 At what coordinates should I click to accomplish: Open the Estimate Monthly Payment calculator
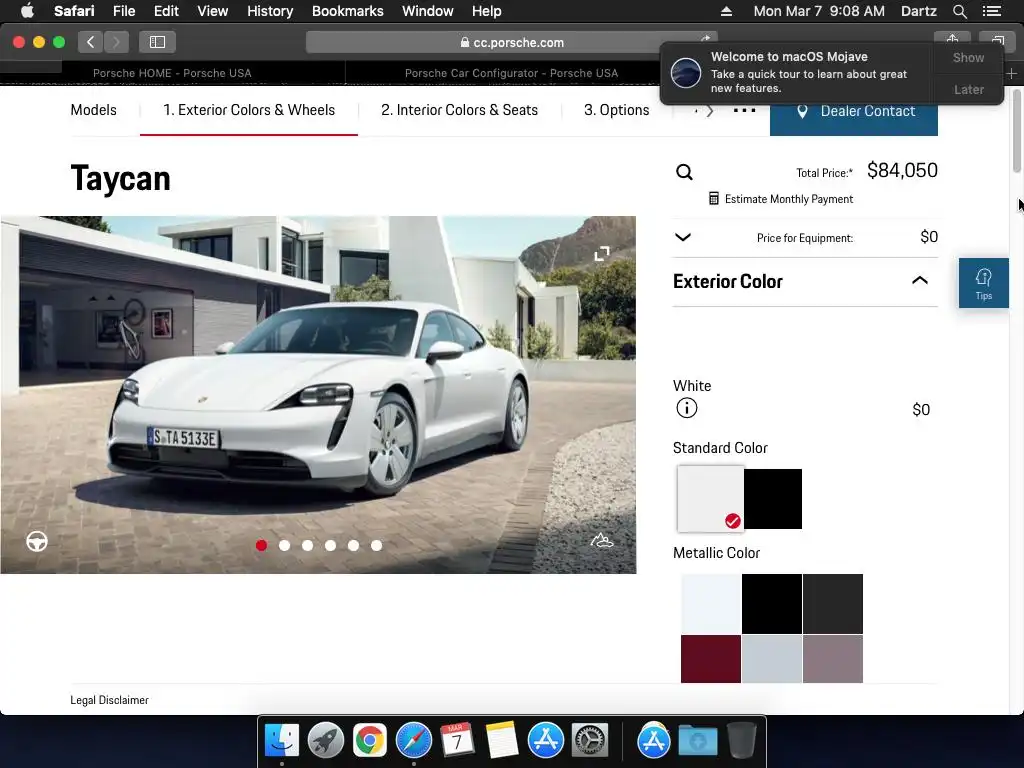(781, 199)
